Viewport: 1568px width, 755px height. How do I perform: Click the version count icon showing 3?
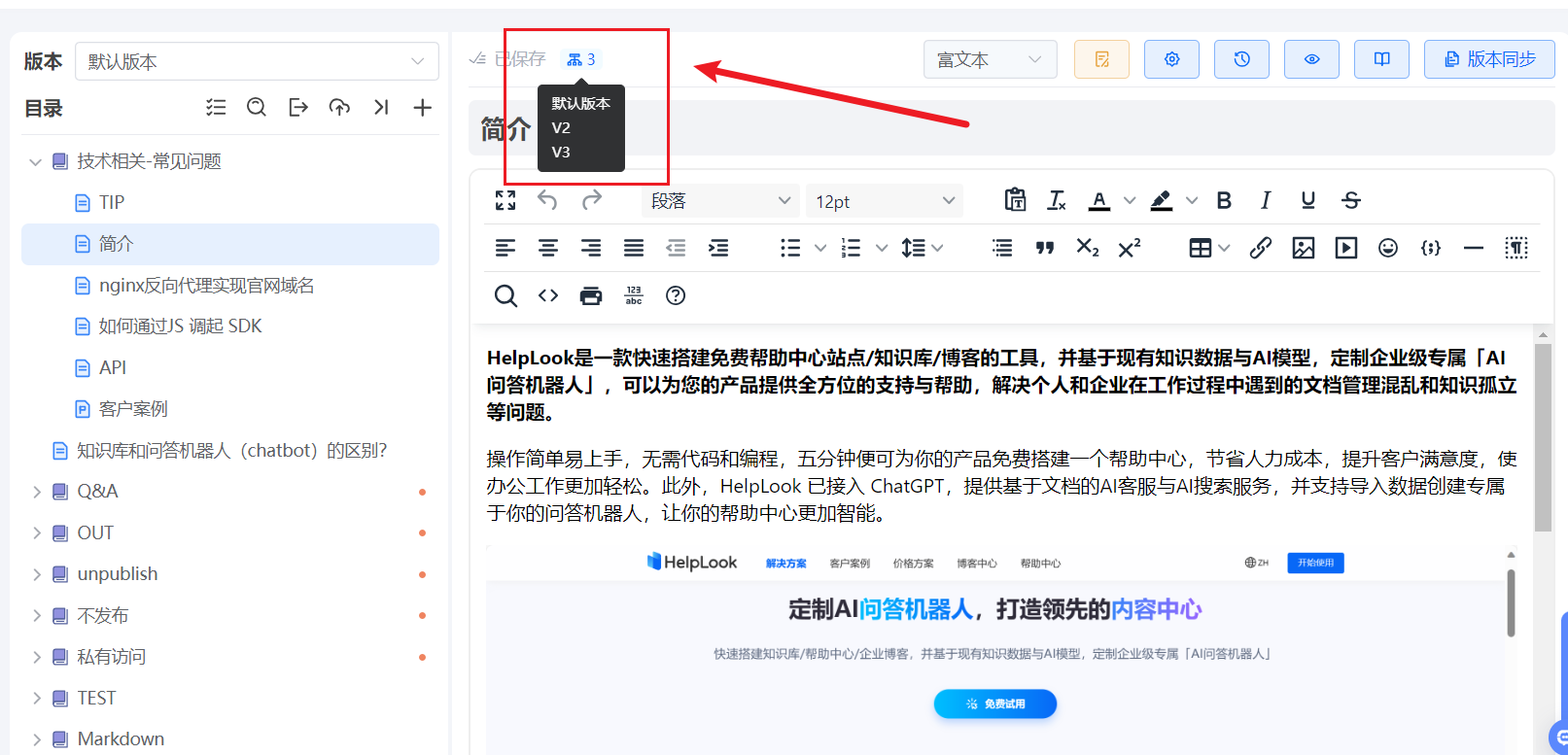coord(581,59)
